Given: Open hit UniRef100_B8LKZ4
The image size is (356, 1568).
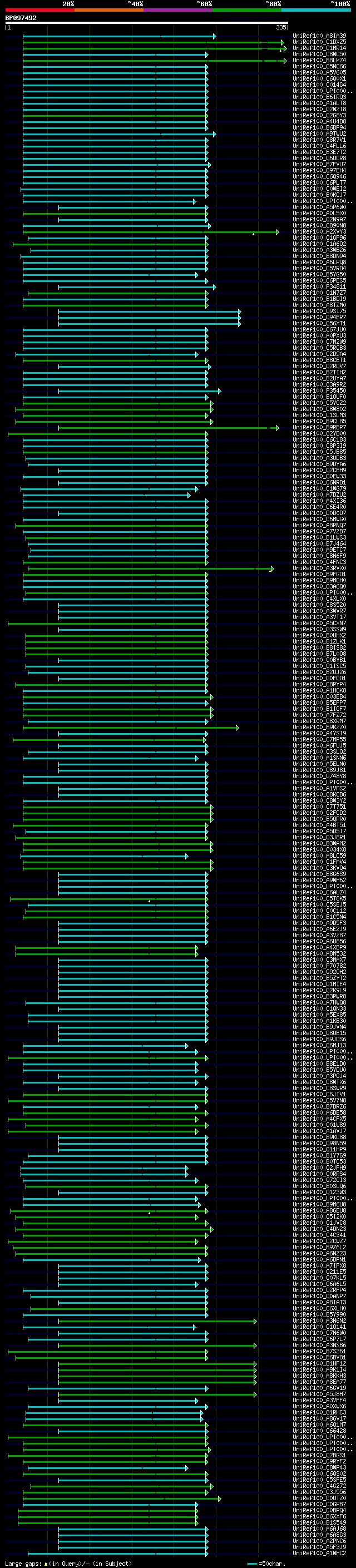Looking at the screenshot, I should click(319, 60).
